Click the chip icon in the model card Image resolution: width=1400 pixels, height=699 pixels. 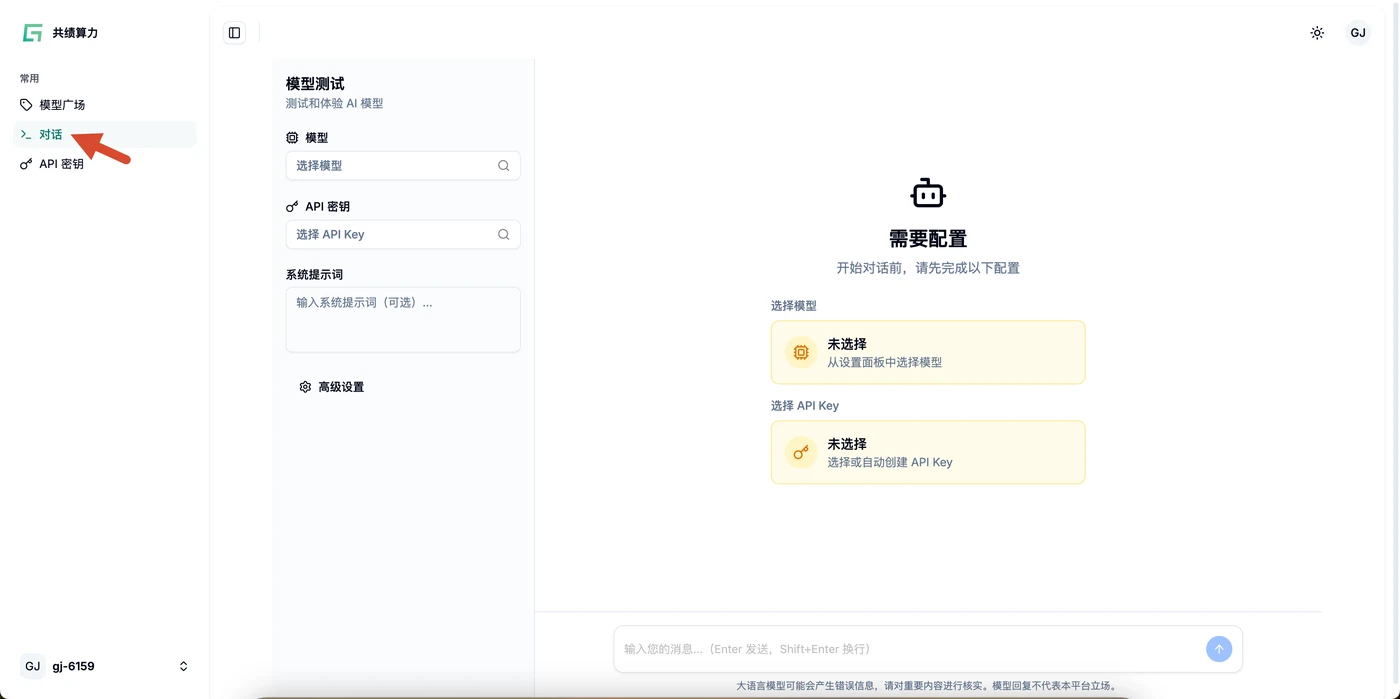(x=801, y=352)
